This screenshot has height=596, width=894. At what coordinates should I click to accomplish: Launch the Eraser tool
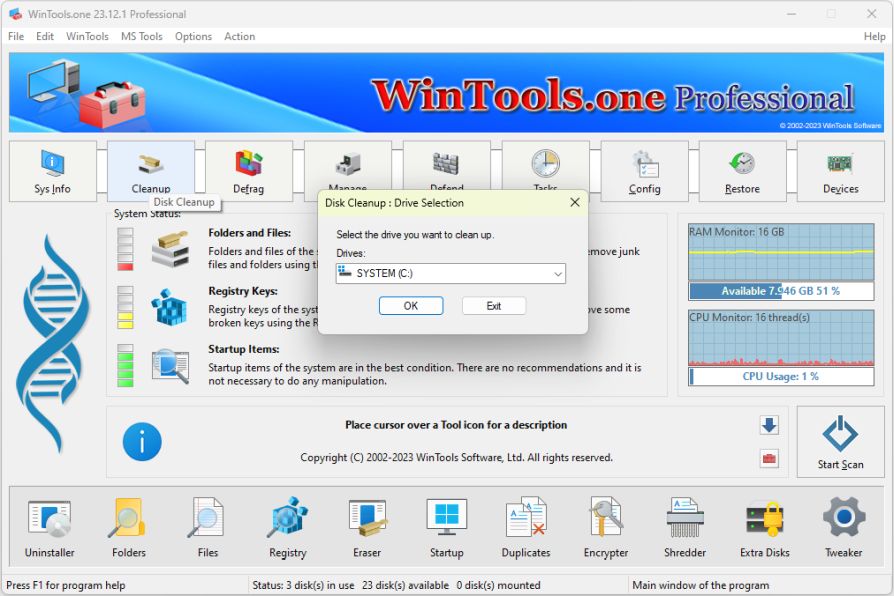click(x=367, y=527)
